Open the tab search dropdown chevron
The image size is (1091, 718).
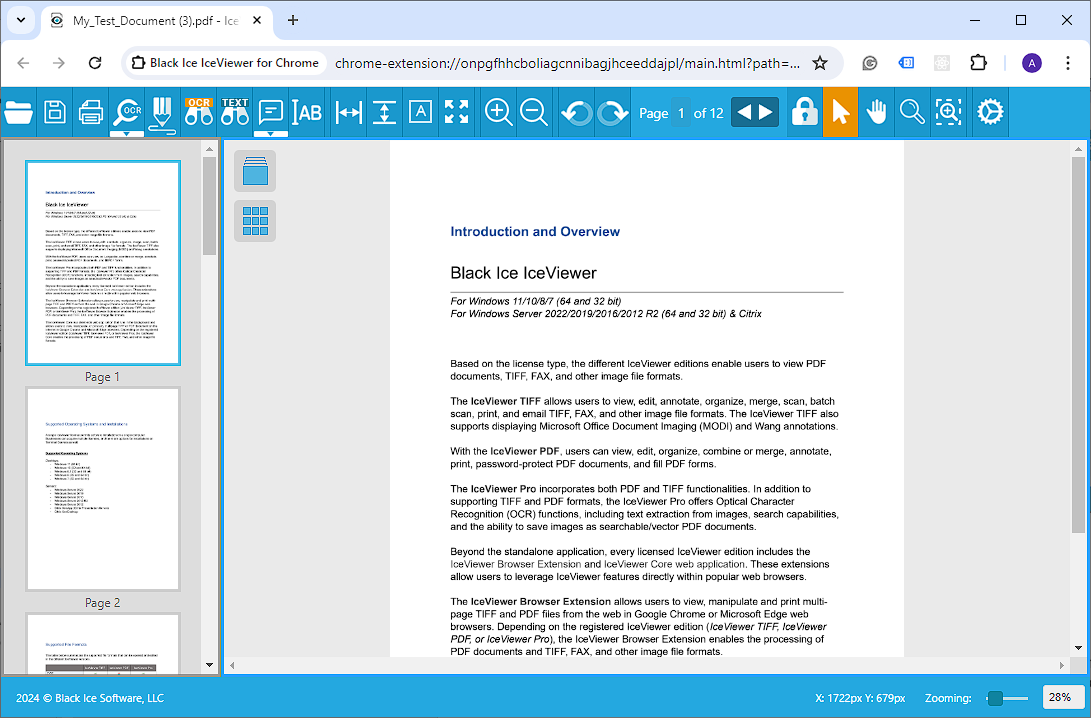click(21, 20)
